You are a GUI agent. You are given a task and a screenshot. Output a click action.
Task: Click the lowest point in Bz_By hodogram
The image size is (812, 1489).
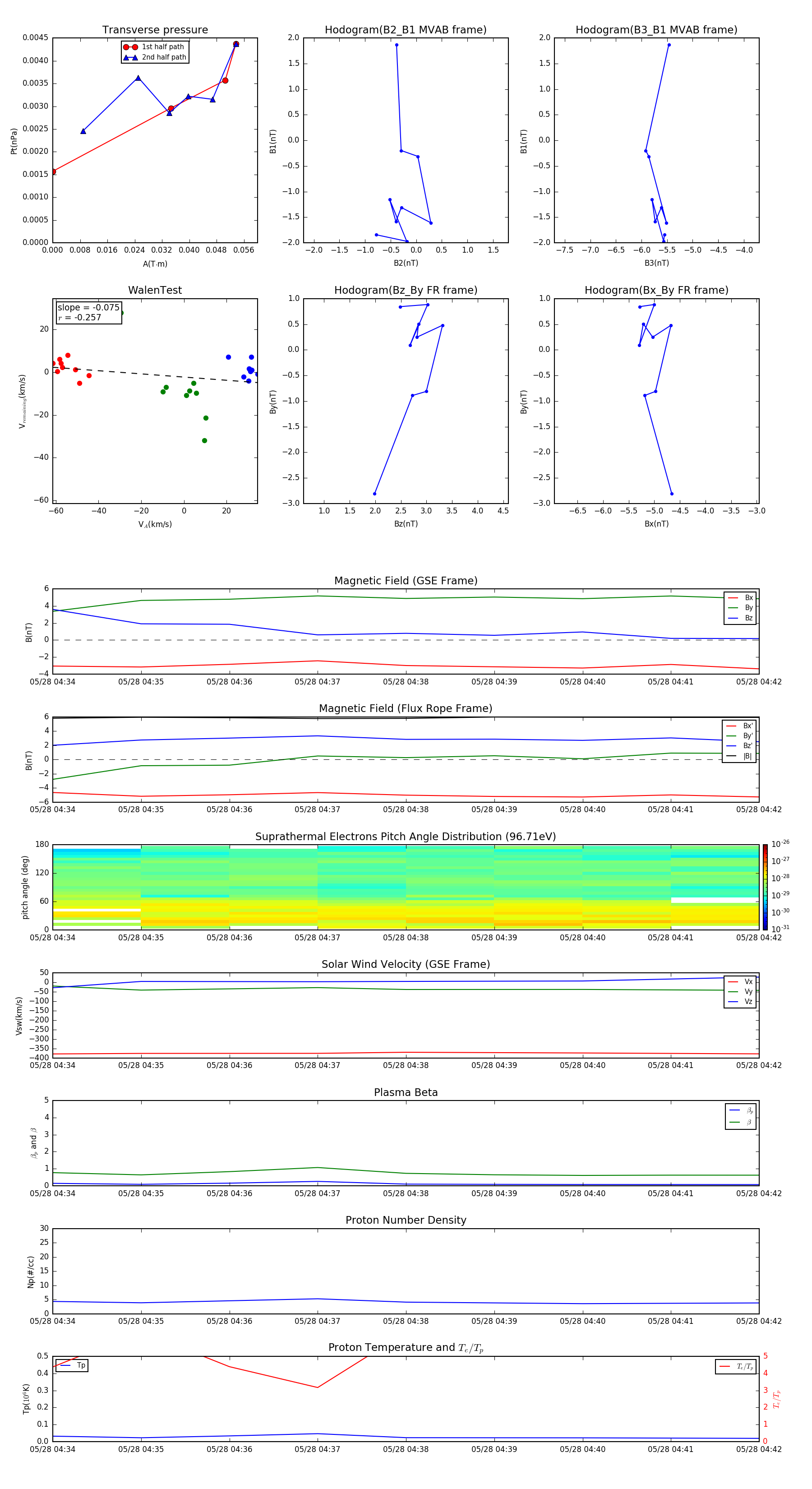374,494
